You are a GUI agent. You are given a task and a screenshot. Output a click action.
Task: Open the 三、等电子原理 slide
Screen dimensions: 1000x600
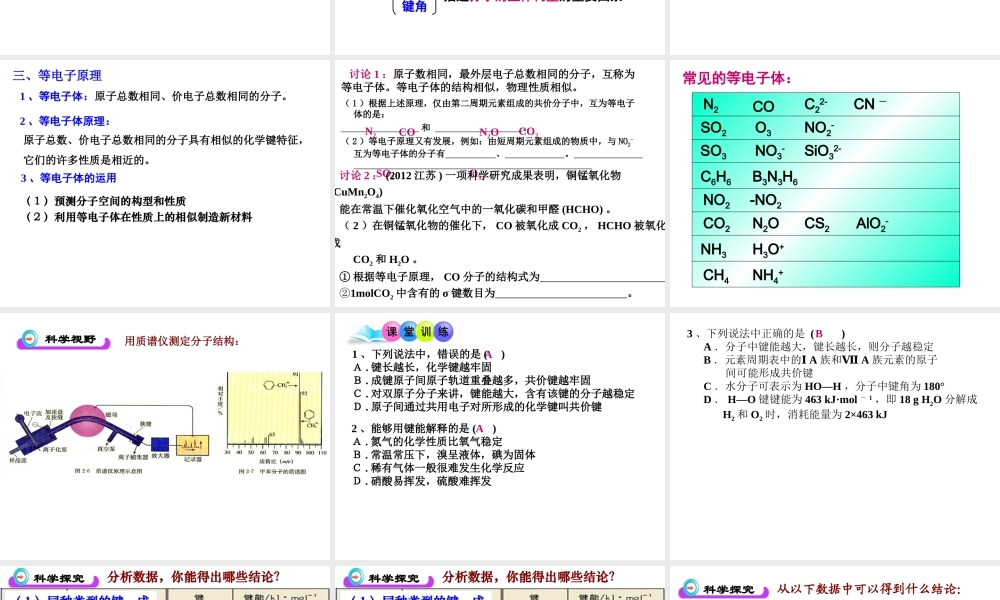(x=165, y=185)
